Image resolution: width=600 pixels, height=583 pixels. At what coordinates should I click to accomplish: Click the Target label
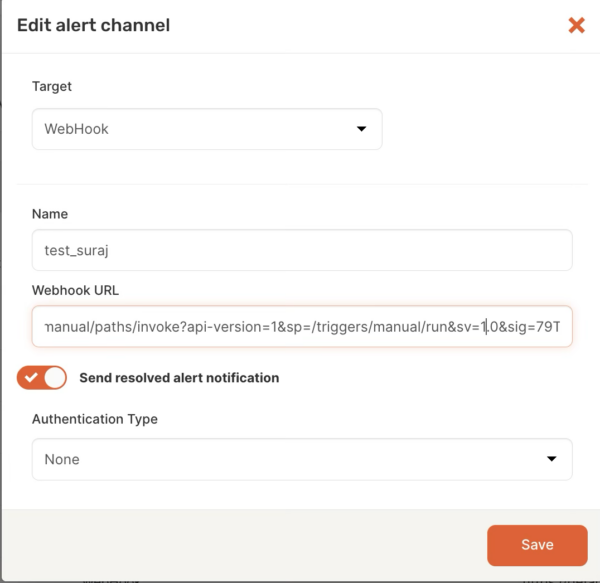[x=52, y=86]
